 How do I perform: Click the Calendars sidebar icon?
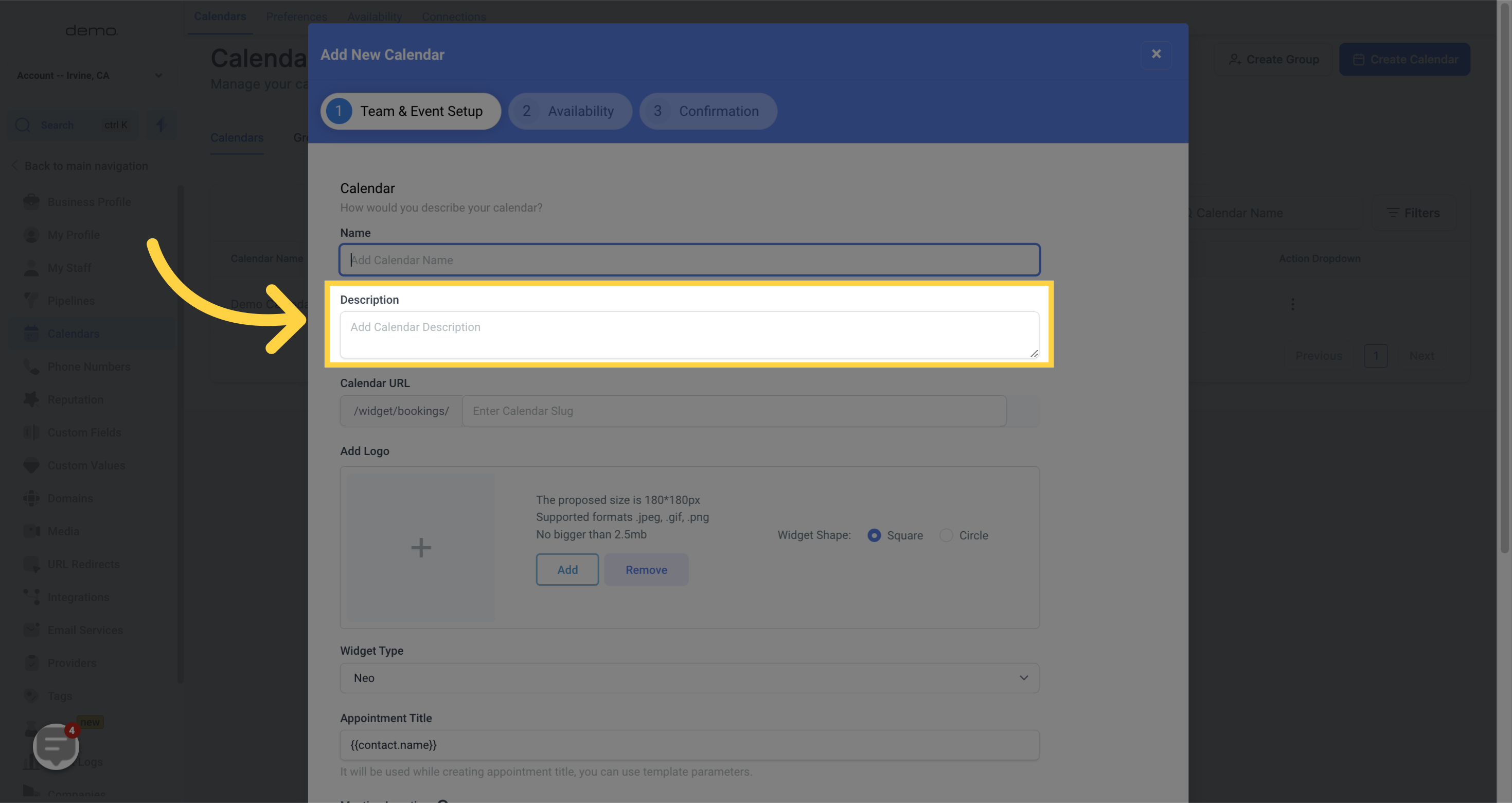31,333
